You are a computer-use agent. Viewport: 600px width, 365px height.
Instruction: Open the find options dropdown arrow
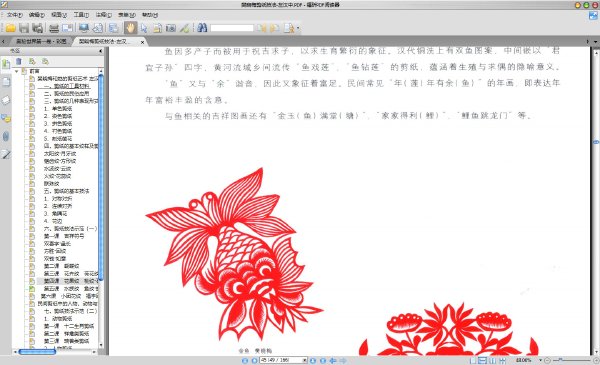[x=298, y=28]
